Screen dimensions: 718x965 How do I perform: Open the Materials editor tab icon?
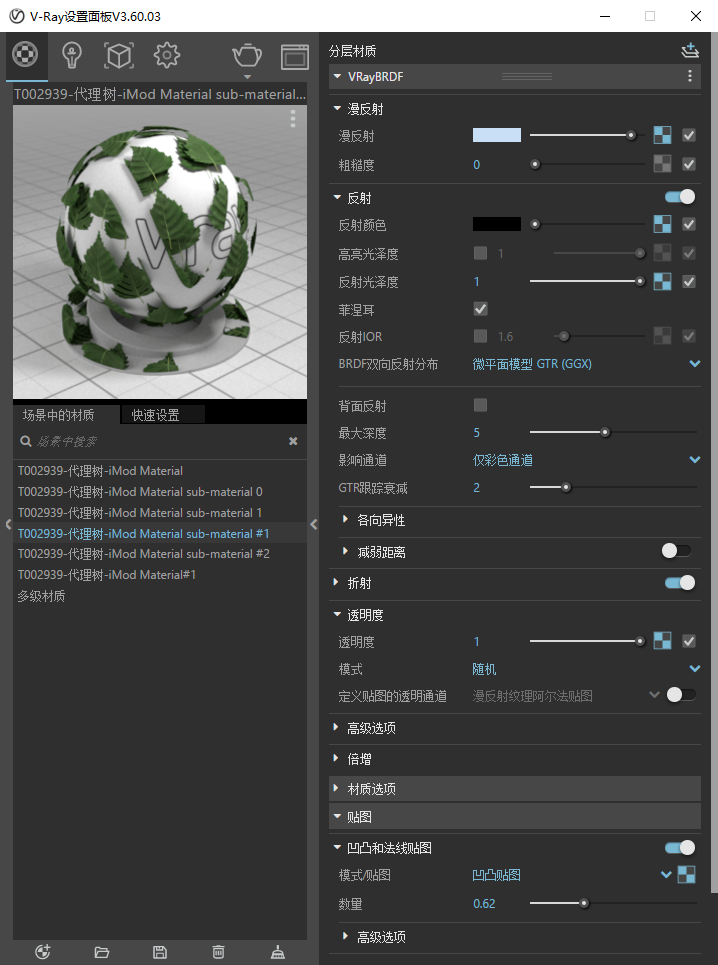point(25,55)
